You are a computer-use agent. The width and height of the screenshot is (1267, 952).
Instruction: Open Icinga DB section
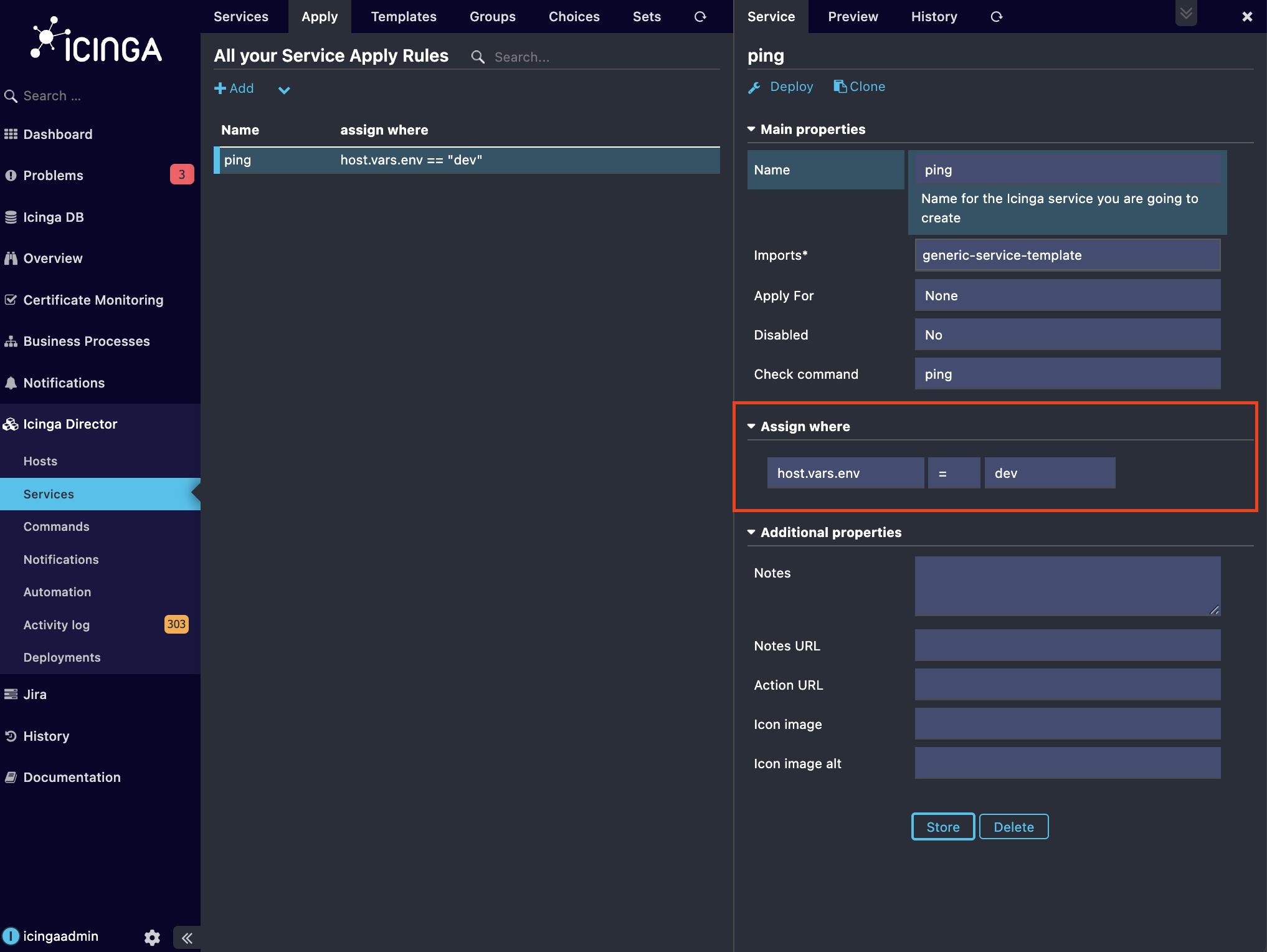point(53,217)
